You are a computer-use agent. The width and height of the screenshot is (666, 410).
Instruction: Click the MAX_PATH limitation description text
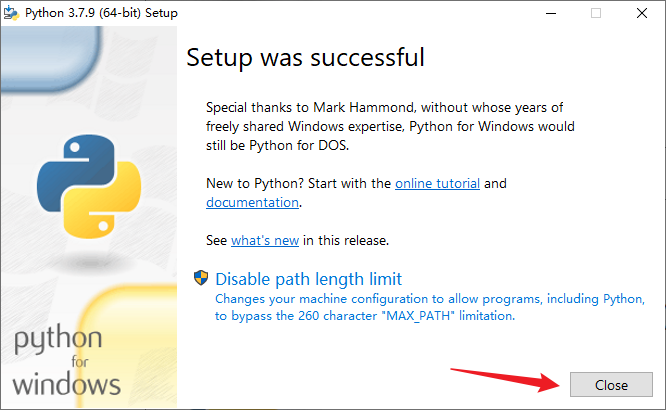[x=430, y=307]
